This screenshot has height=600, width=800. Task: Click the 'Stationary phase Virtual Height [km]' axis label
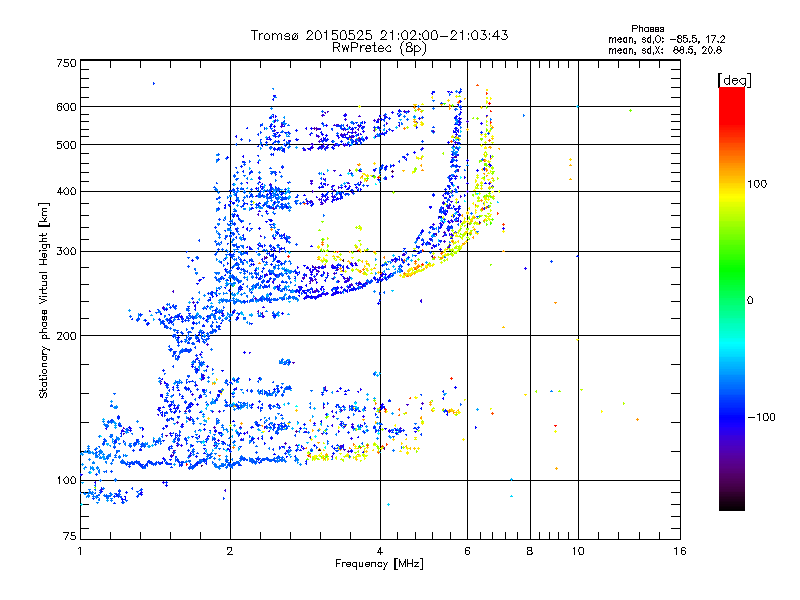43,301
